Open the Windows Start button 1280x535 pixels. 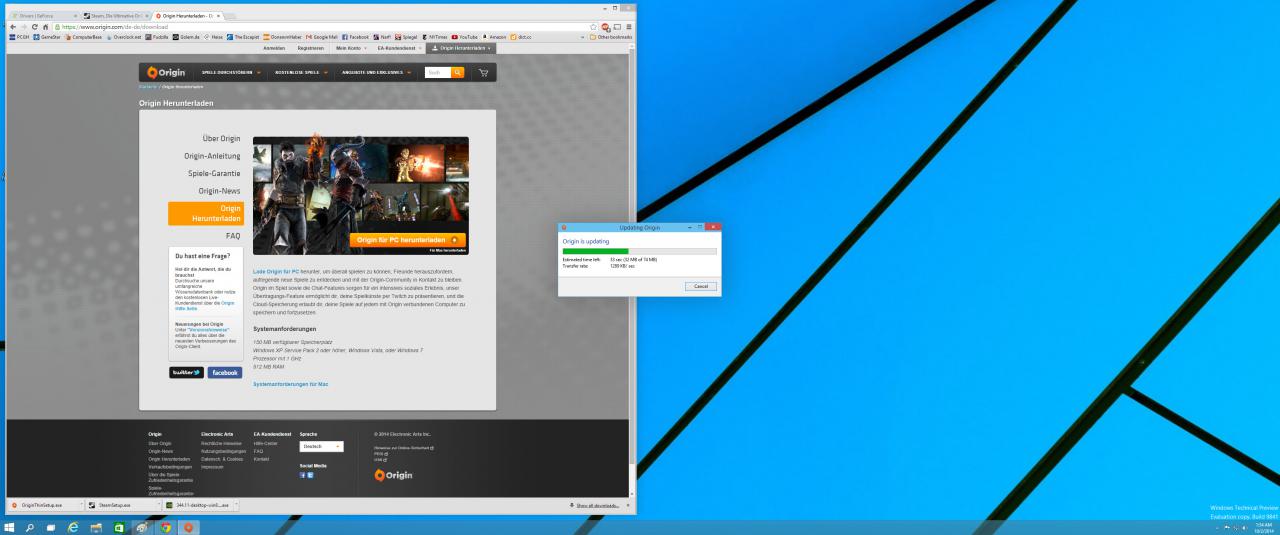(x=10, y=527)
